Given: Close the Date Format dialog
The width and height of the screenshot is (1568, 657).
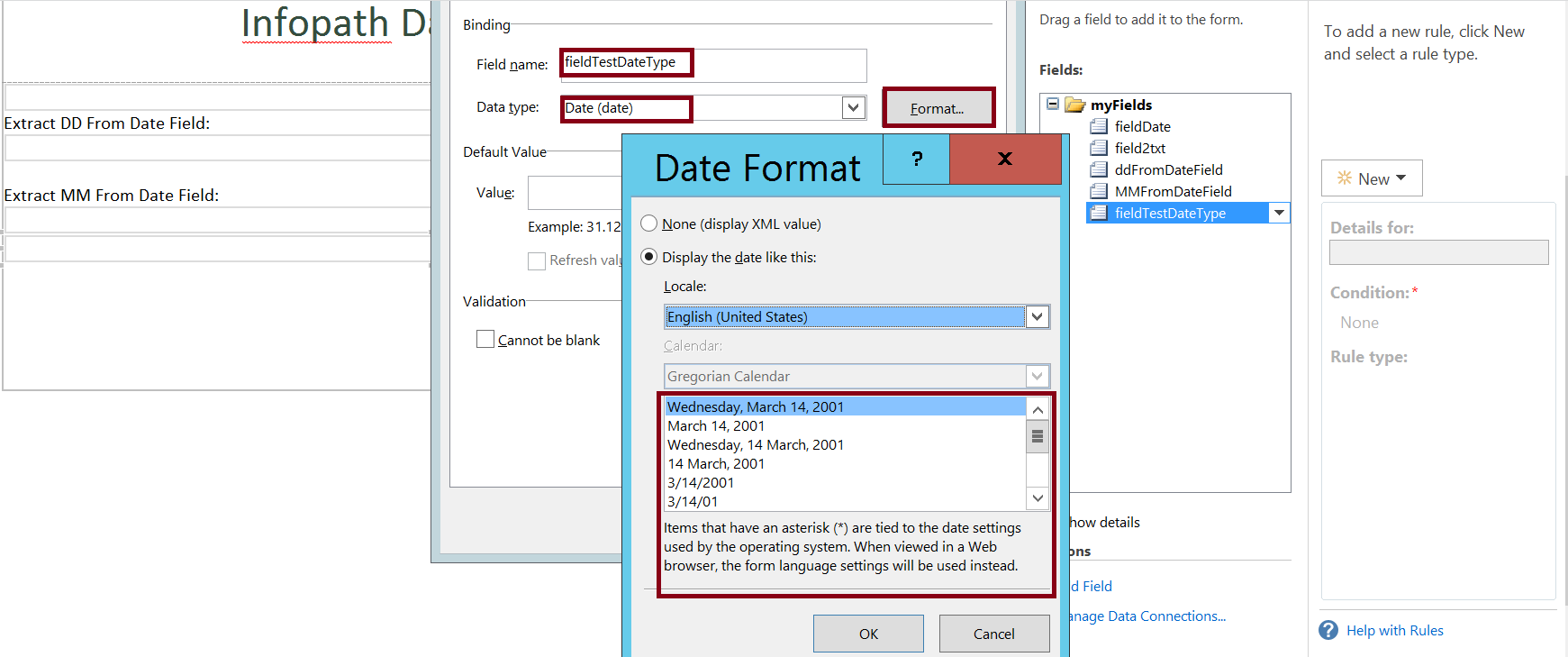Looking at the screenshot, I should 1005,159.
